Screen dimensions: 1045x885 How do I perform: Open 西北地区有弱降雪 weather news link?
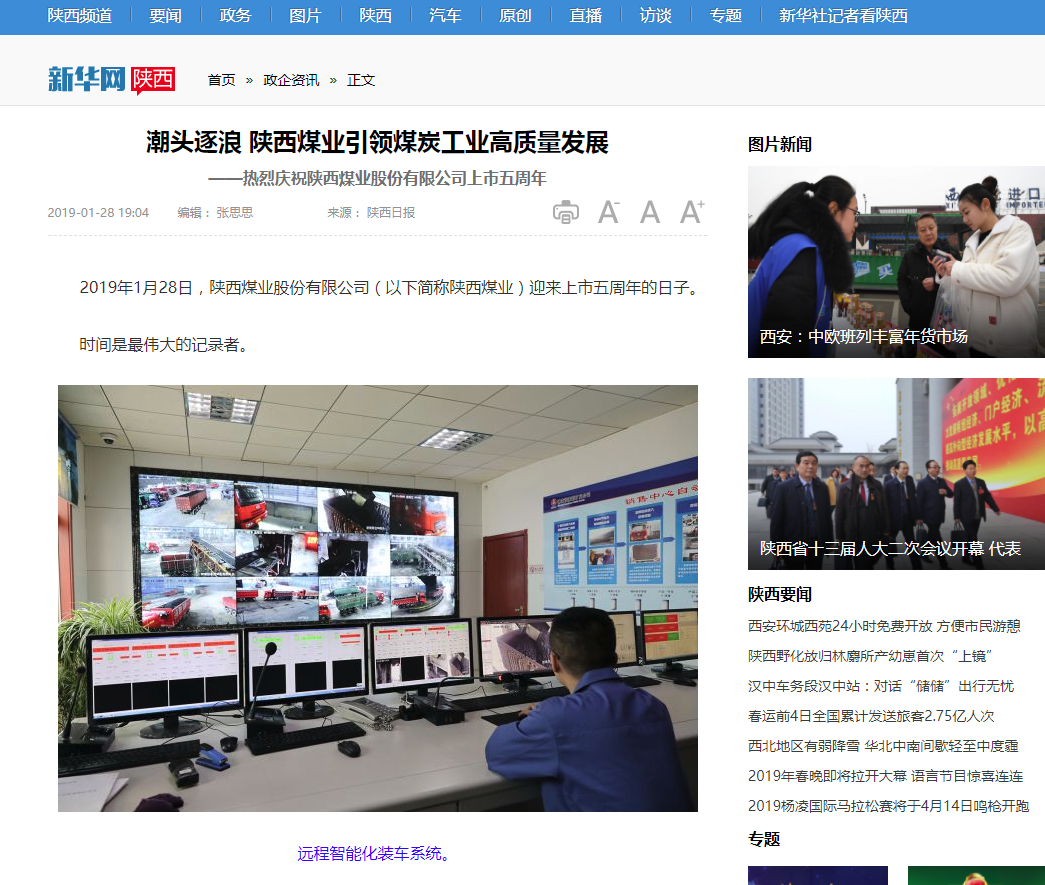pos(883,746)
